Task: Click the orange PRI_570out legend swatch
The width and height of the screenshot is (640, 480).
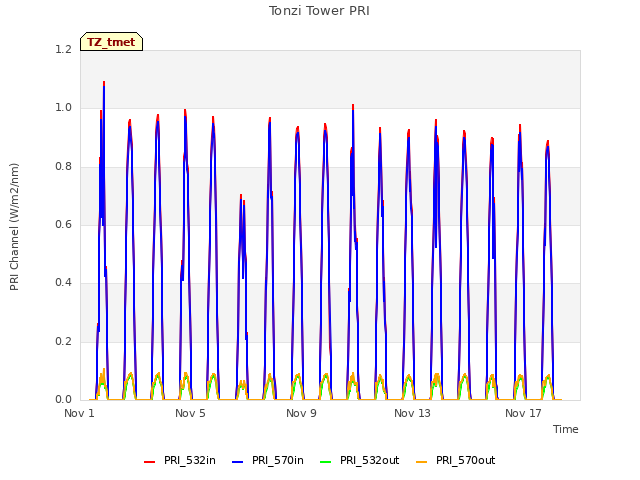Action: coord(421,462)
